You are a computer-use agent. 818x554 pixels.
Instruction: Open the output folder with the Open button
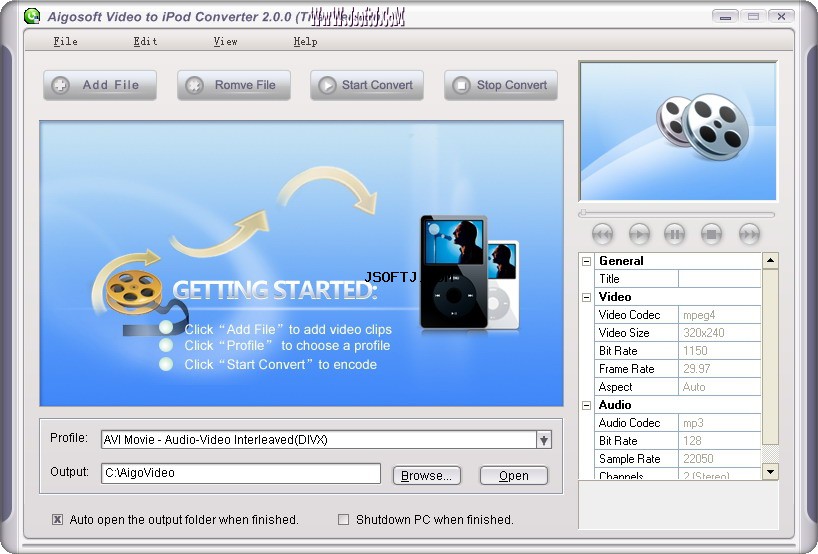click(514, 475)
